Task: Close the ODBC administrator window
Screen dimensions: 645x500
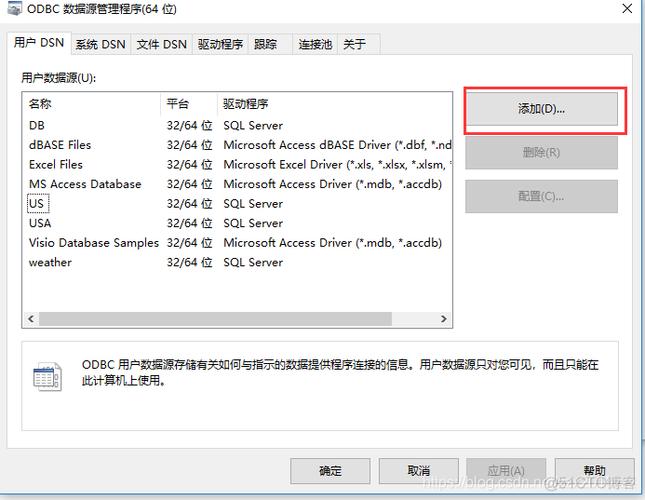Action: [627, 8]
